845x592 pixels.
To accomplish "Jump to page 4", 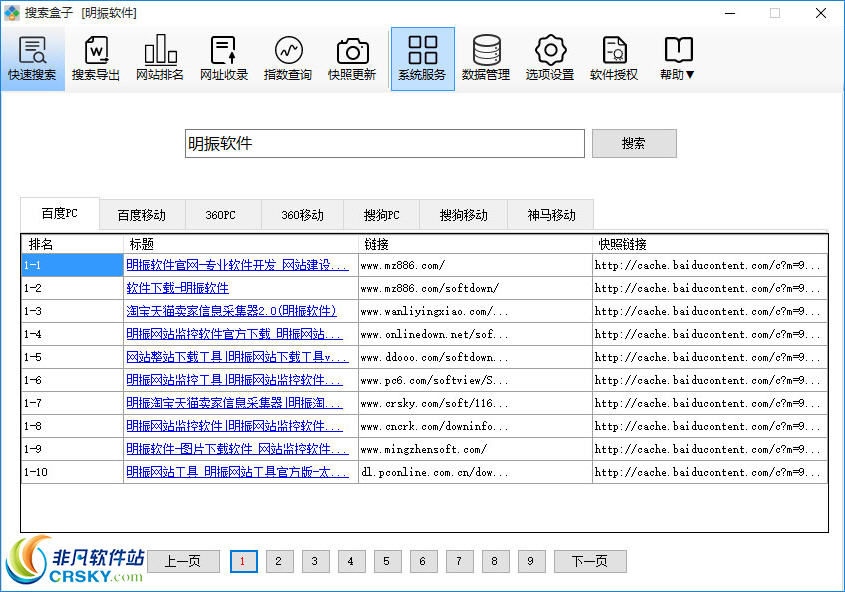I will point(351,561).
